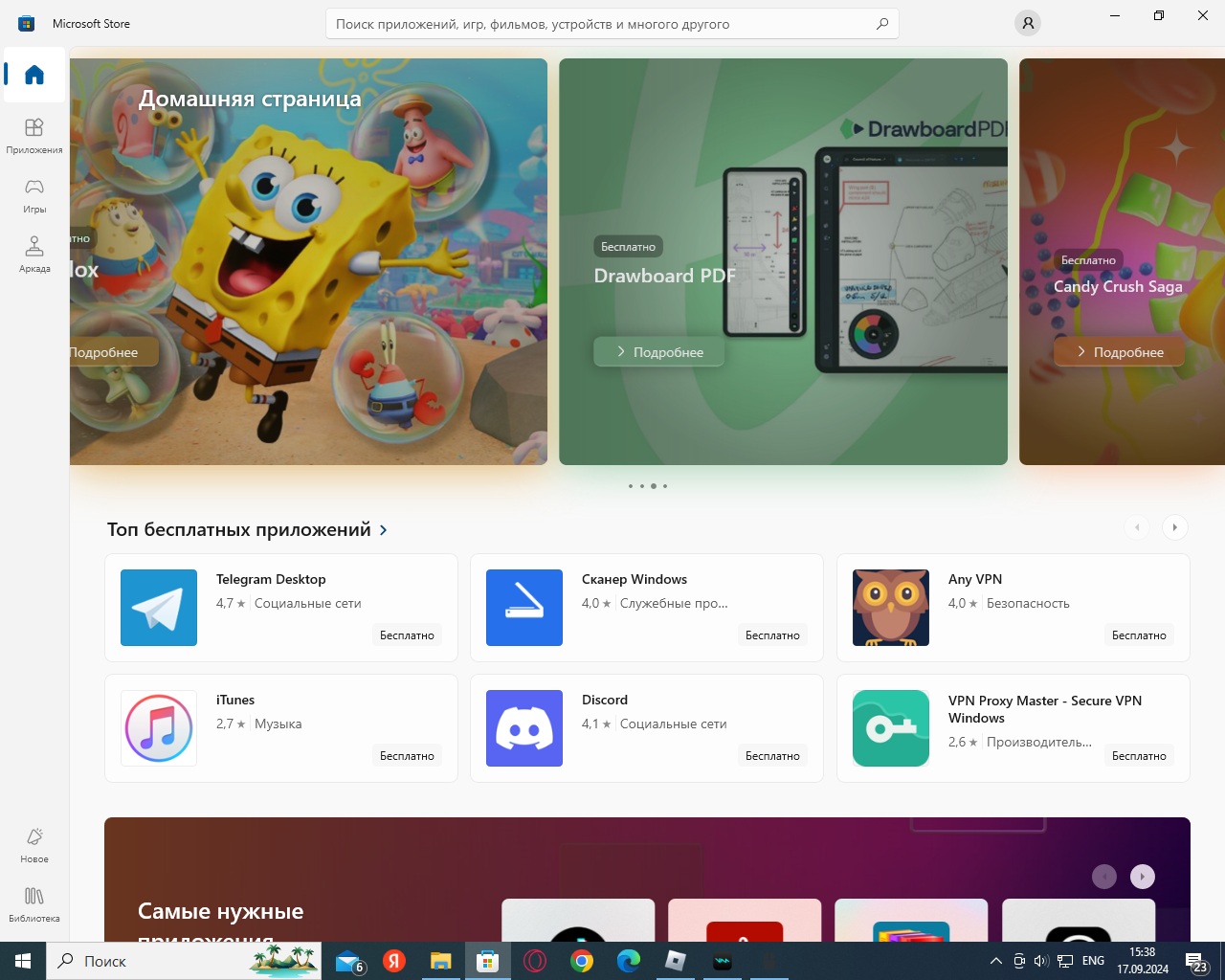Open clock showing 15:38
1225x980 pixels.
pyautogui.click(x=1143, y=961)
